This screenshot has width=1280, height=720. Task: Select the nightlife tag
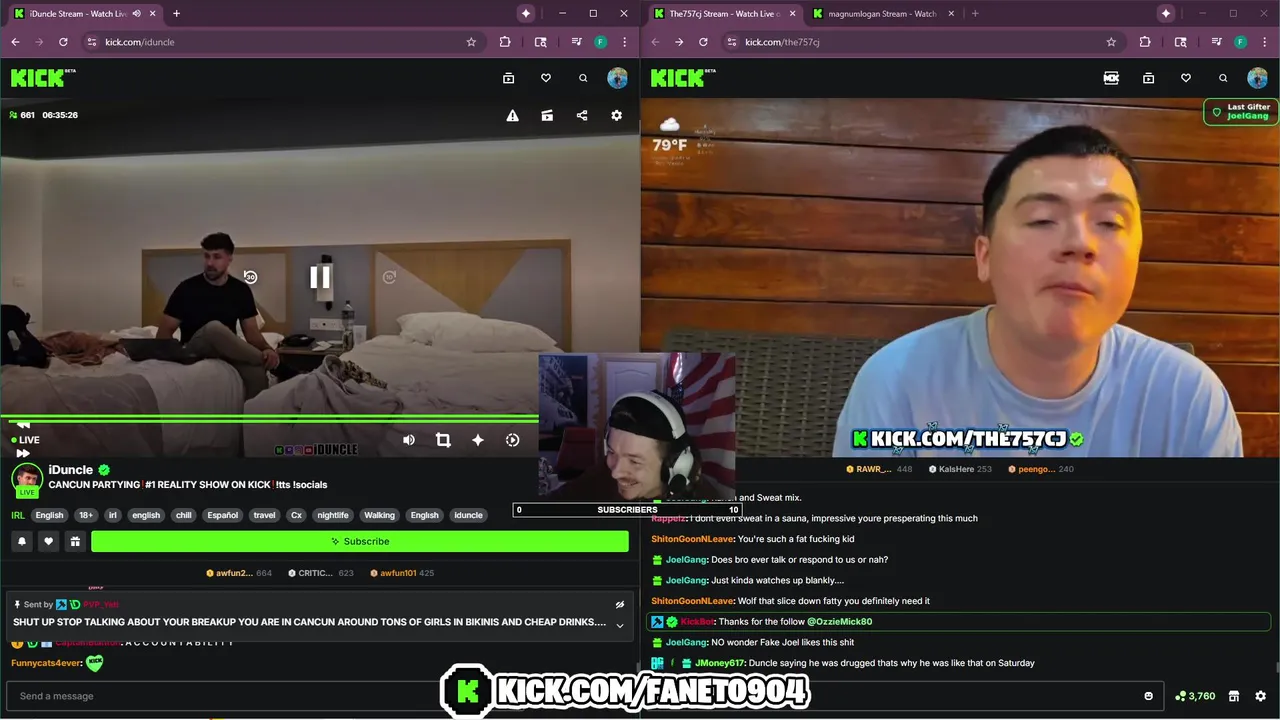[333, 515]
